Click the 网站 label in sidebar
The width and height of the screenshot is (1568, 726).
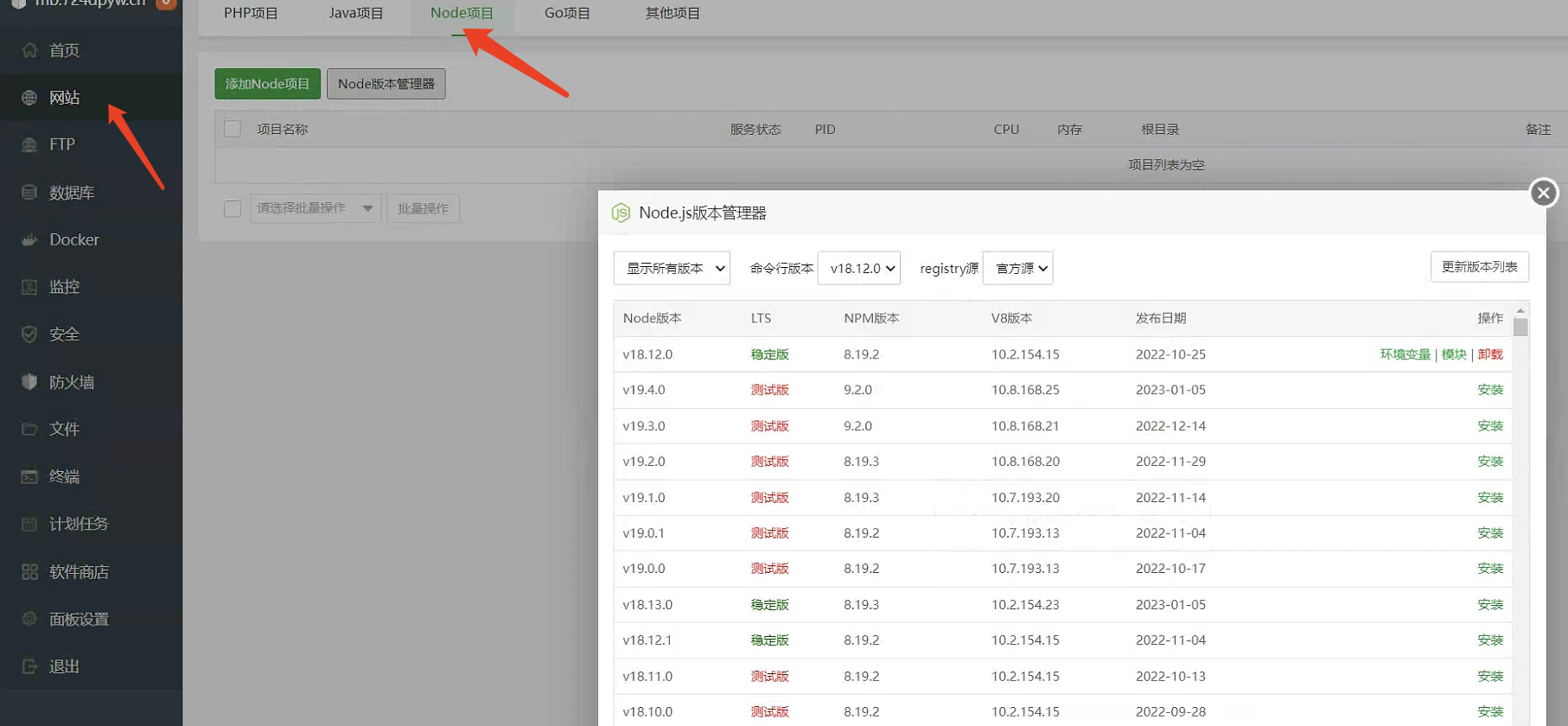[x=65, y=98]
